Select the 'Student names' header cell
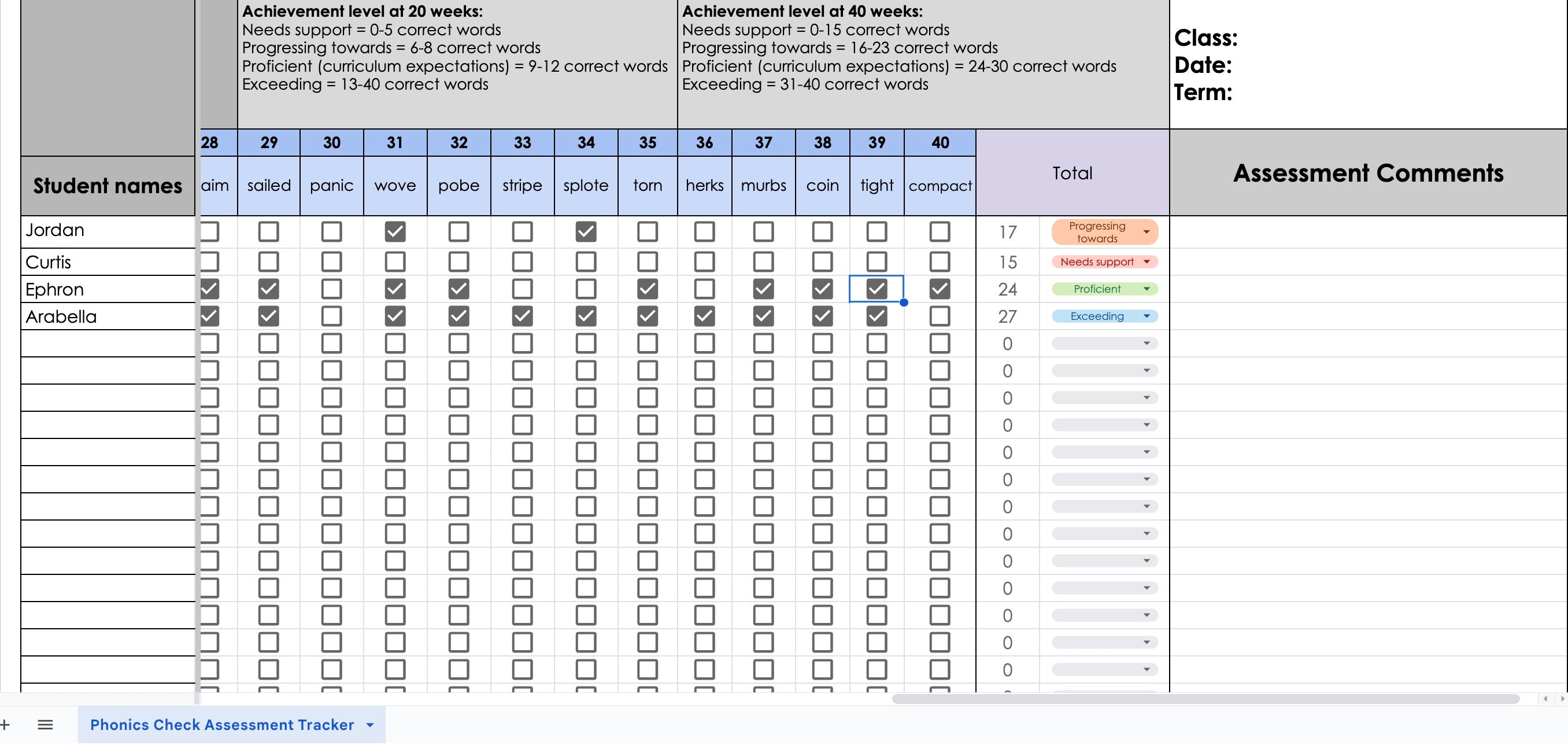Image resolution: width=1568 pixels, height=745 pixels. pyautogui.click(x=108, y=186)
